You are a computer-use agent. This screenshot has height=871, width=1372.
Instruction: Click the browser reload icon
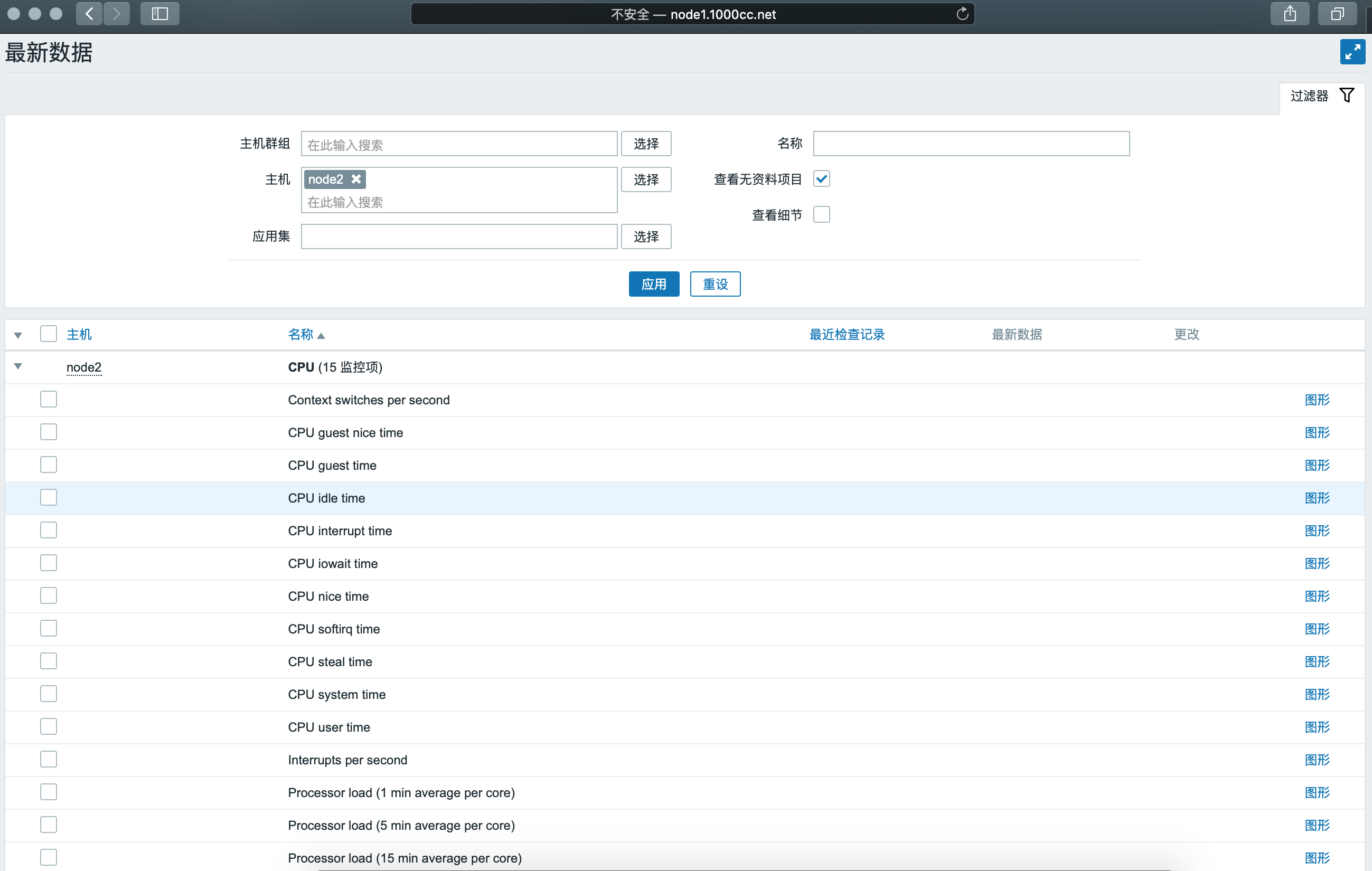[962, 14]
